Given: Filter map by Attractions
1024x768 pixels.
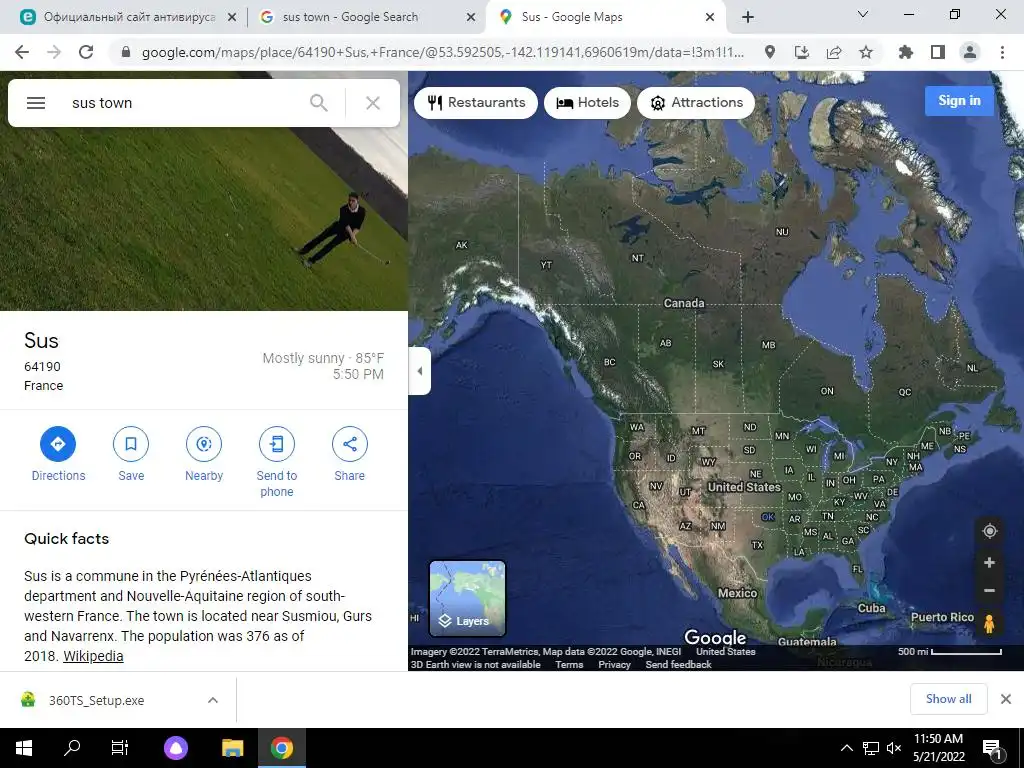Looking at the screenshot, I should pos(696,103).
